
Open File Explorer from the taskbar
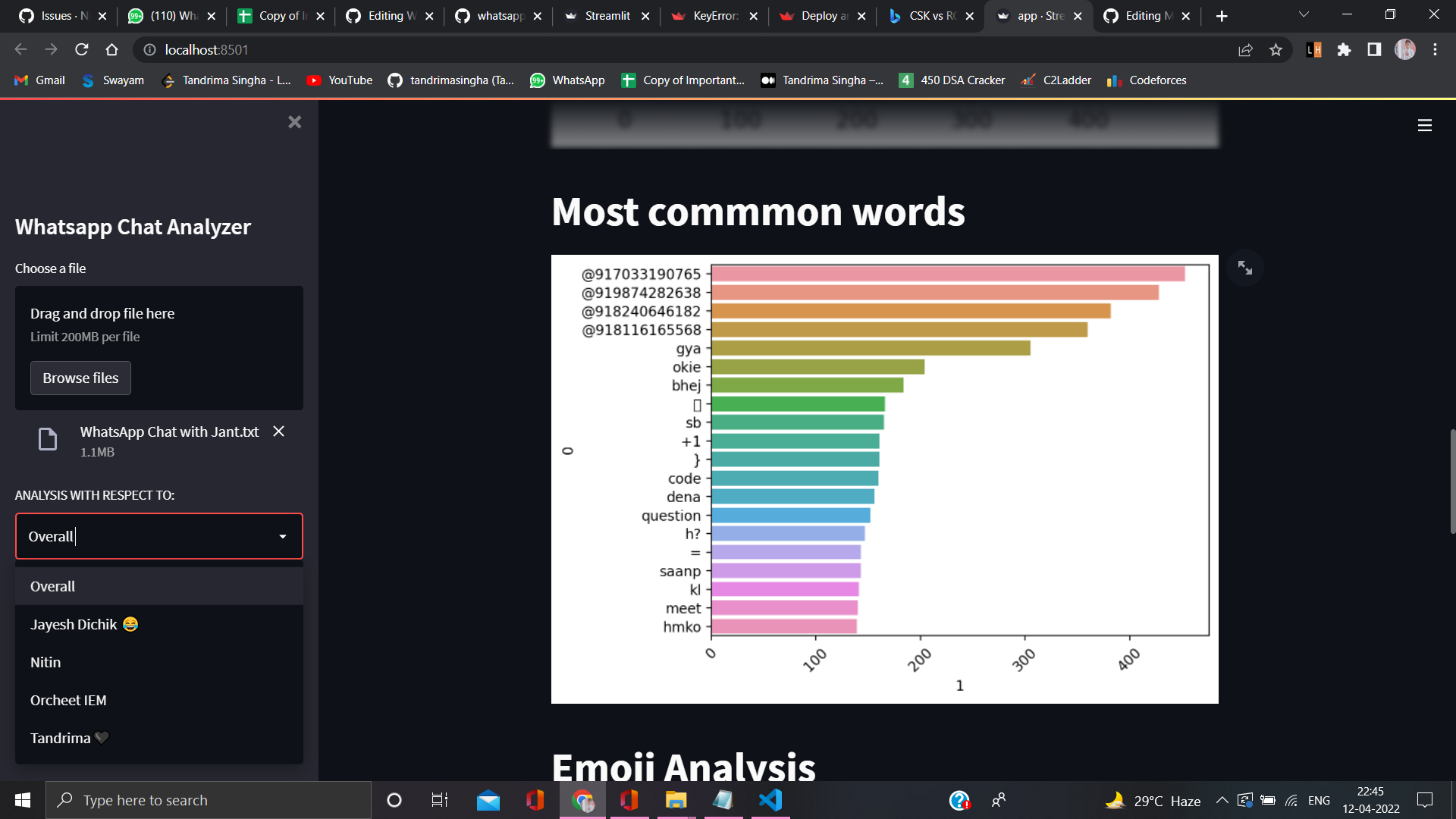pyautogui.click(x=676, y=799)
